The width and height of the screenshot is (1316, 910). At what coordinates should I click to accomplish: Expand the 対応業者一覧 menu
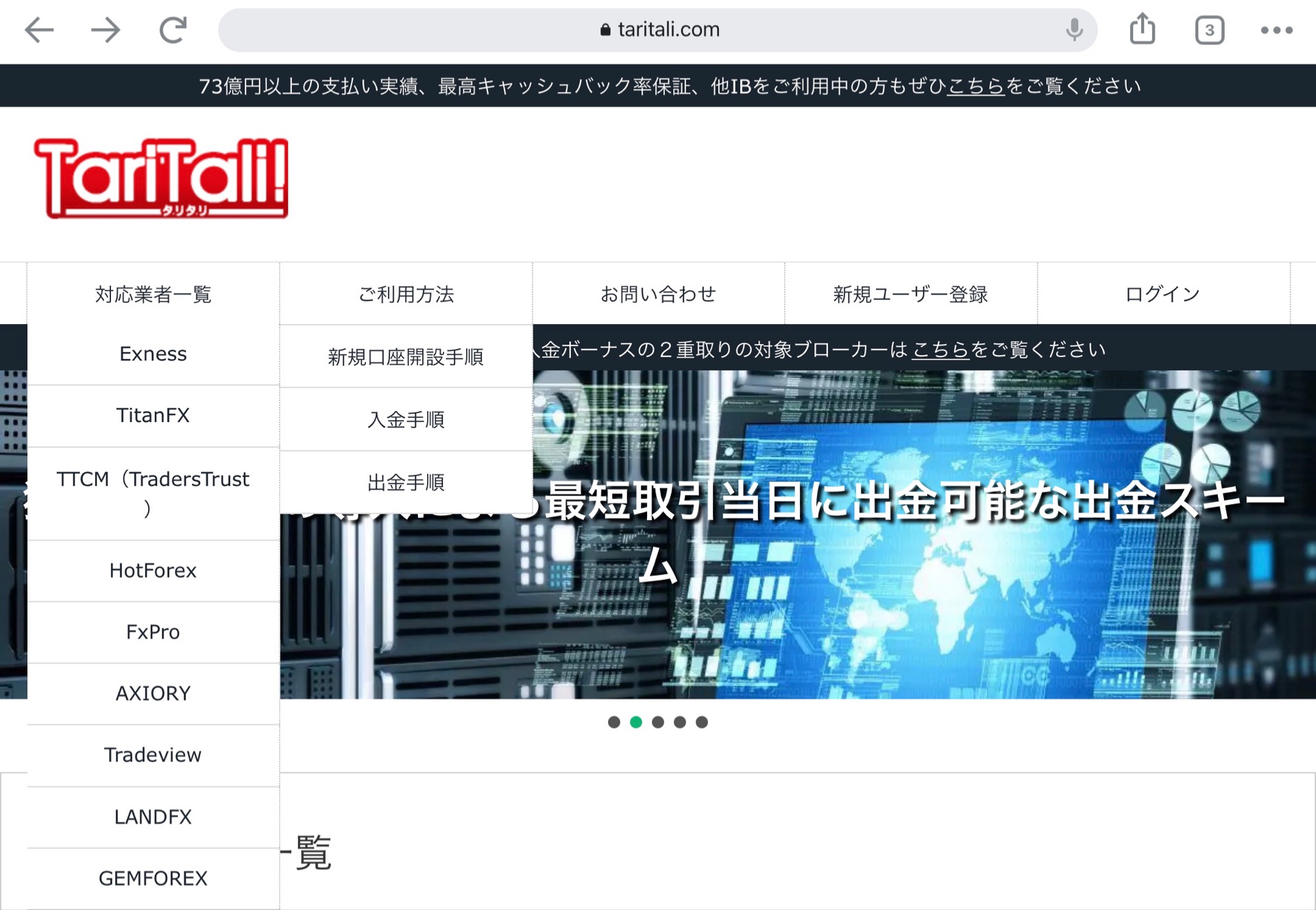click(153, 295)
